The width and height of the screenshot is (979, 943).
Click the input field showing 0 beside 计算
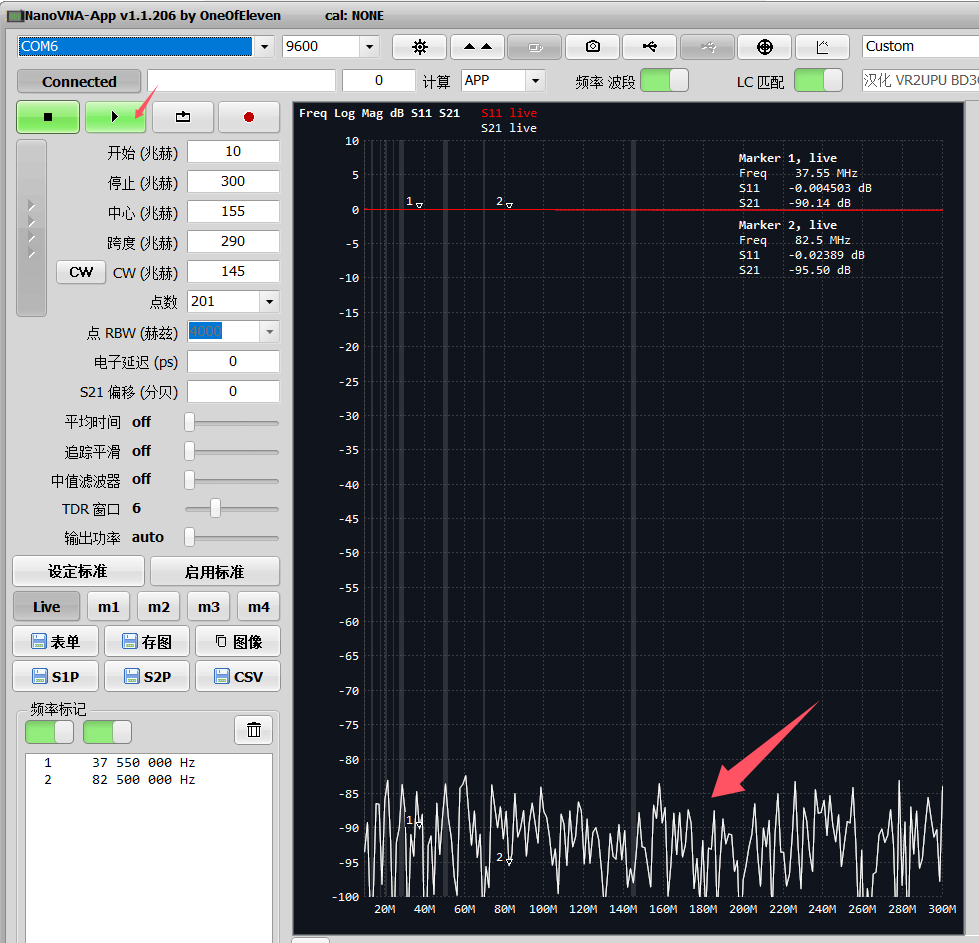pos(379,81)
